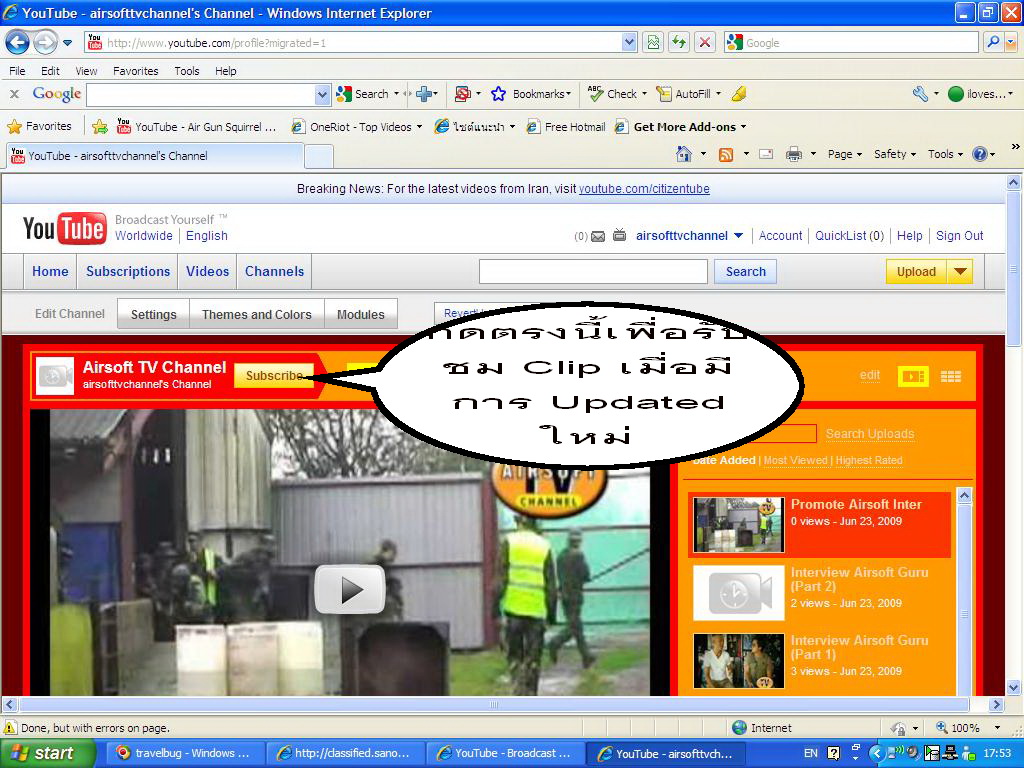The height and width of the screenshot is (768, 1024).
Task: Open channel Settings tab
Action: pos(153,315)
